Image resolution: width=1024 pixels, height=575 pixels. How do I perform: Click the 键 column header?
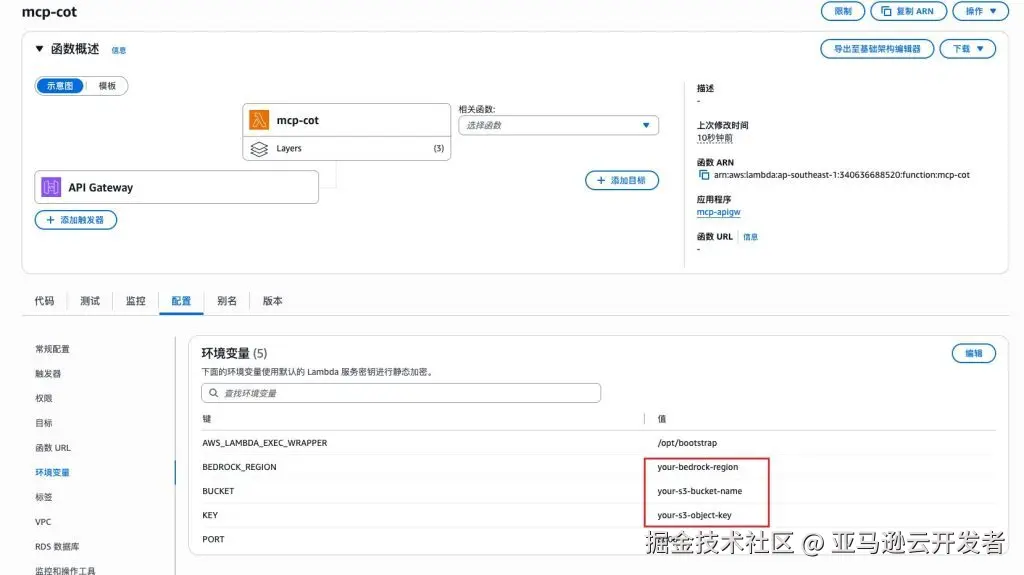(206, 419)
